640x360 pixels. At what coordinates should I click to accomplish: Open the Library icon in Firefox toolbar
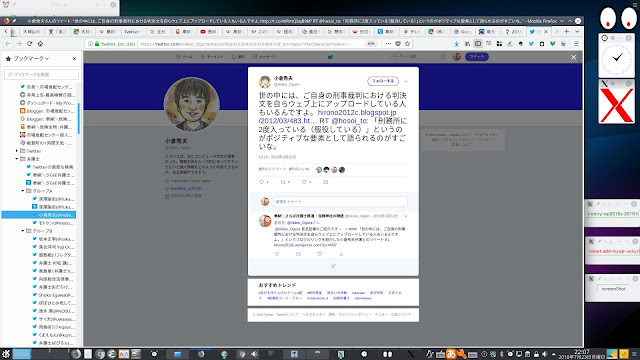467,44
